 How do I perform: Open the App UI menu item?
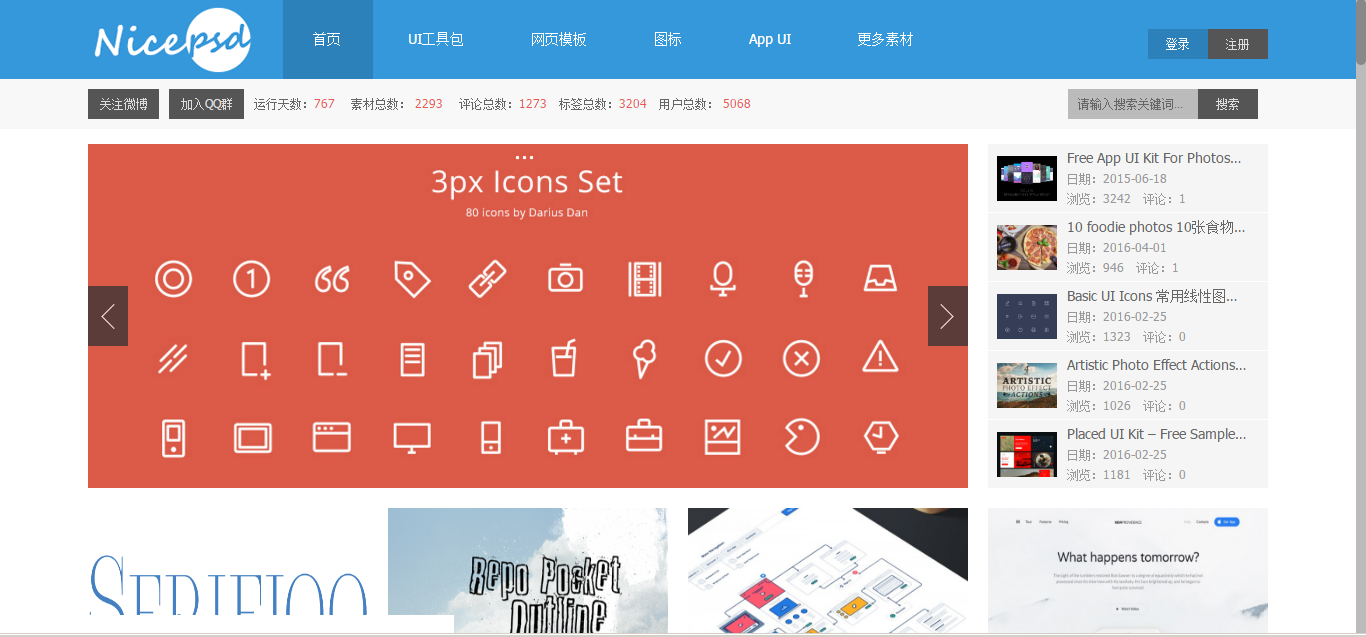click(x=770, y=40)
